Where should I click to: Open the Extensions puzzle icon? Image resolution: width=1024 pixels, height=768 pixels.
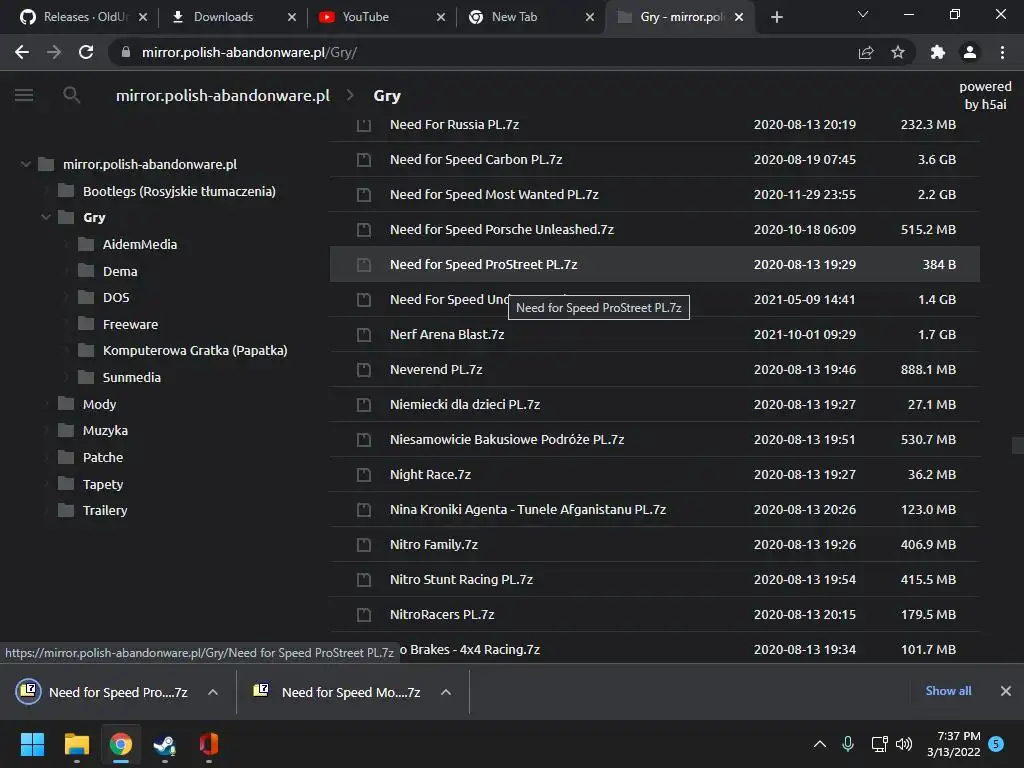point(938,52)
